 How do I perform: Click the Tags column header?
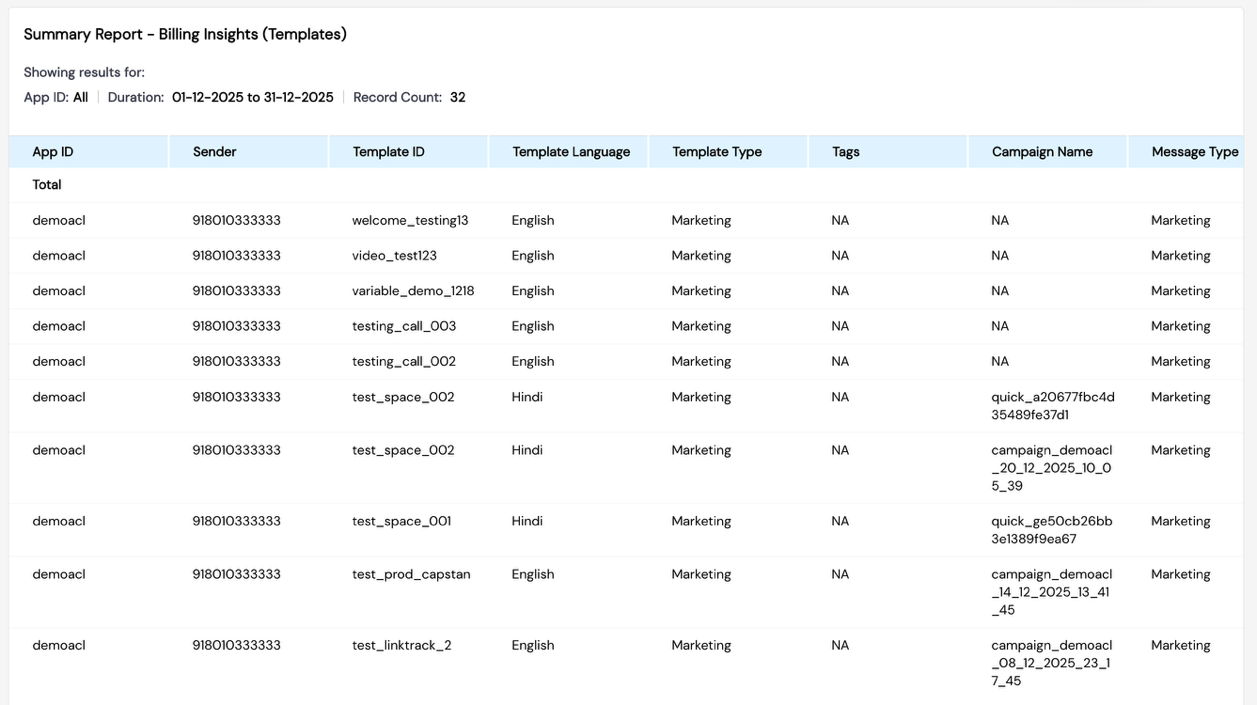888,152
